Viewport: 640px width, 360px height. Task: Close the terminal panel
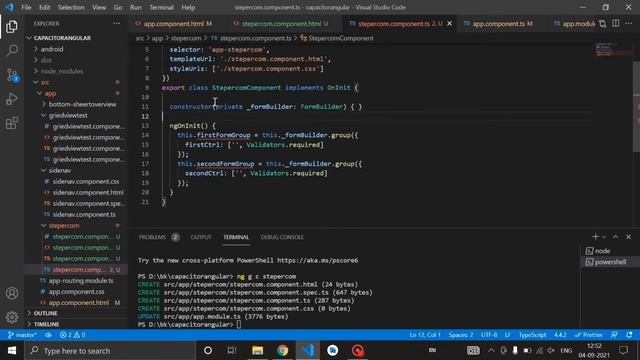[629, 237]
